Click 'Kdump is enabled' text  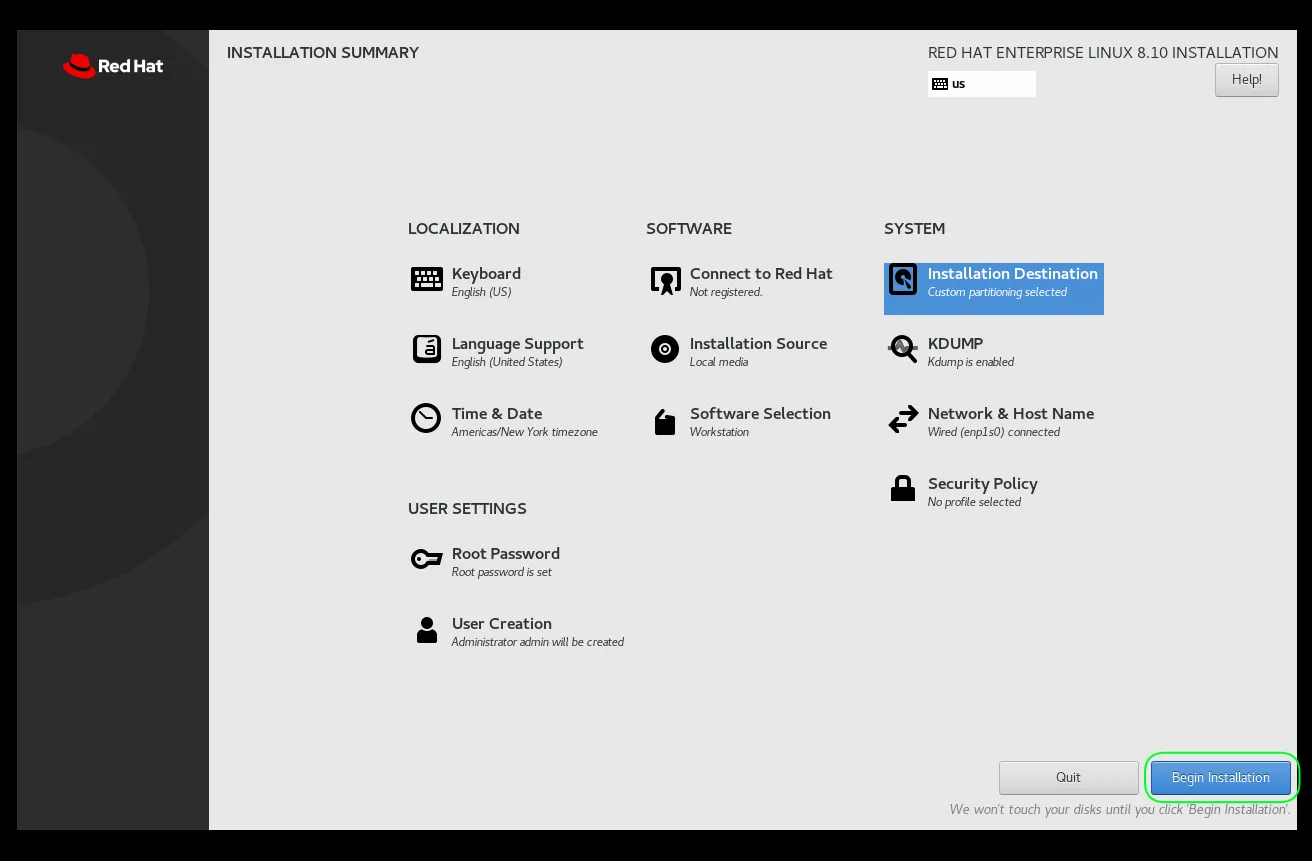coord(971,362)
